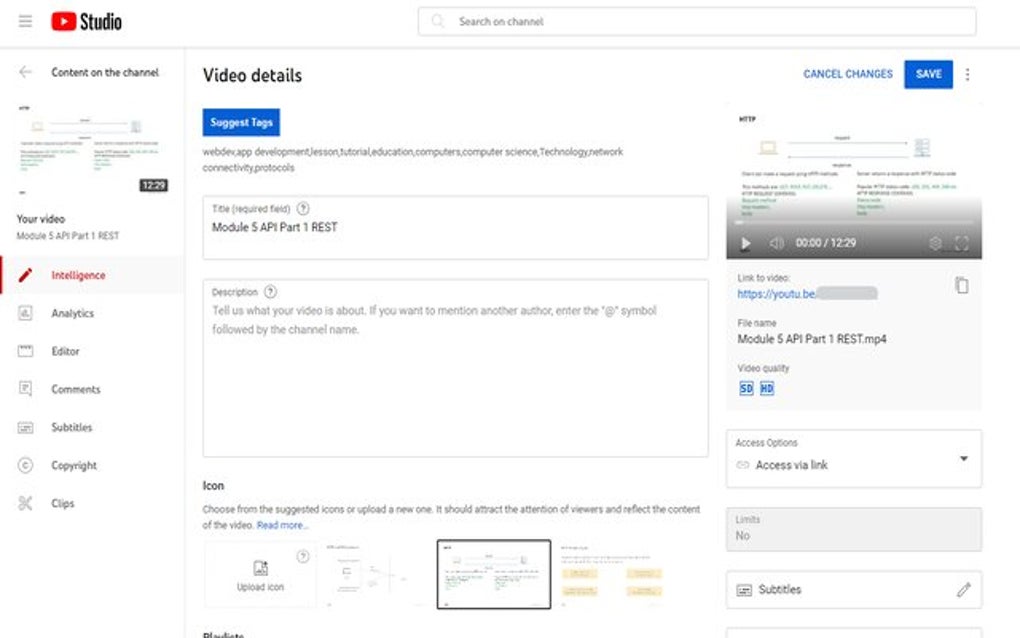
Task: Mute the video with the volume icon
Action: click(x=777, y=243)
